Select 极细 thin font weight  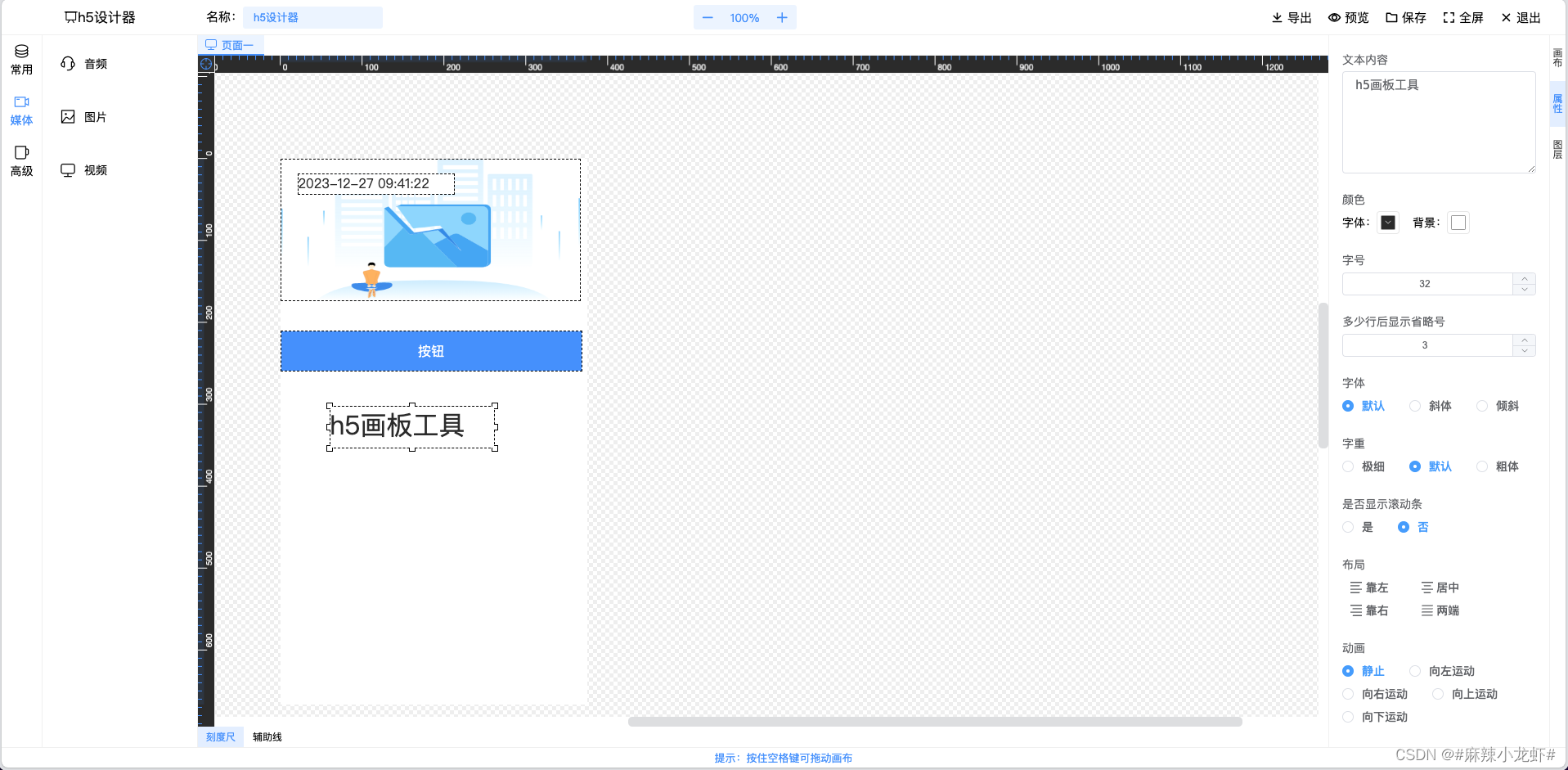click(1364, 466)
